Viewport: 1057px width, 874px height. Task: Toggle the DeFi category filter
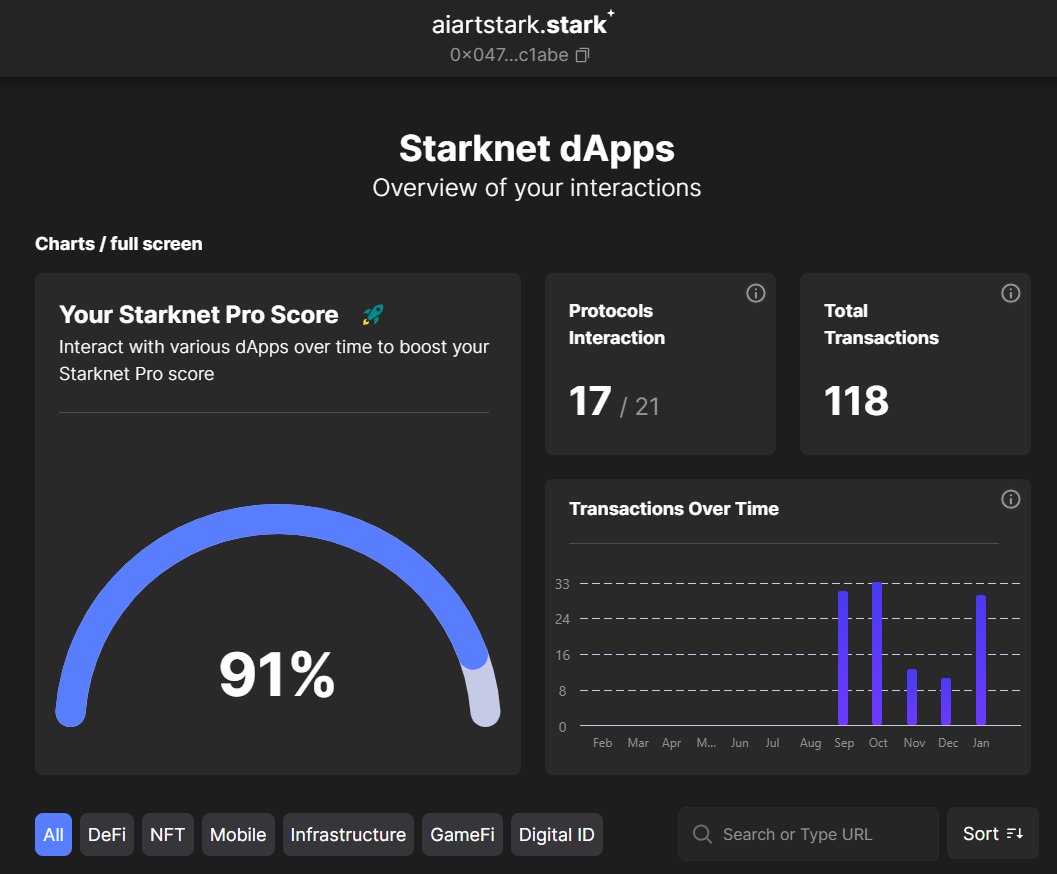click(106, 834)
